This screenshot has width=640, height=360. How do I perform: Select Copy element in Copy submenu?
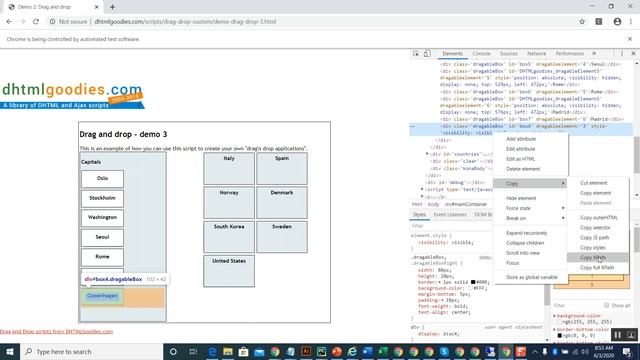(x=596, y=193)
